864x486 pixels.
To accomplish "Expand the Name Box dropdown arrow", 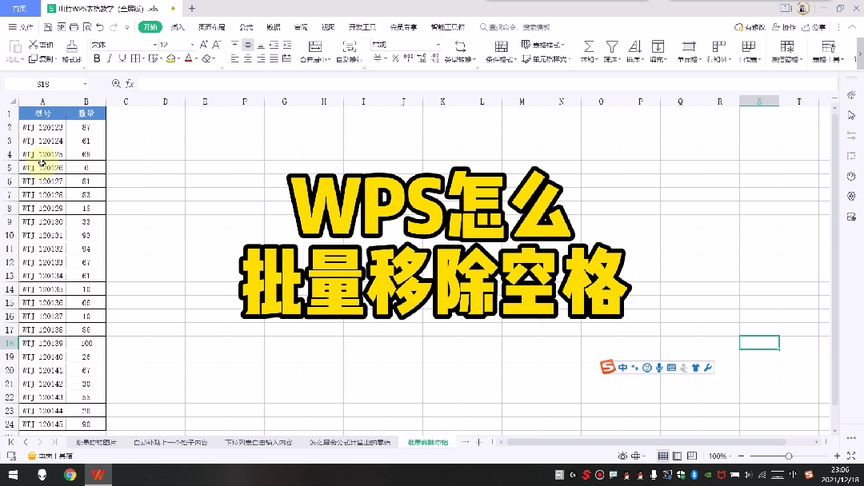I will (x=85, y=84).
